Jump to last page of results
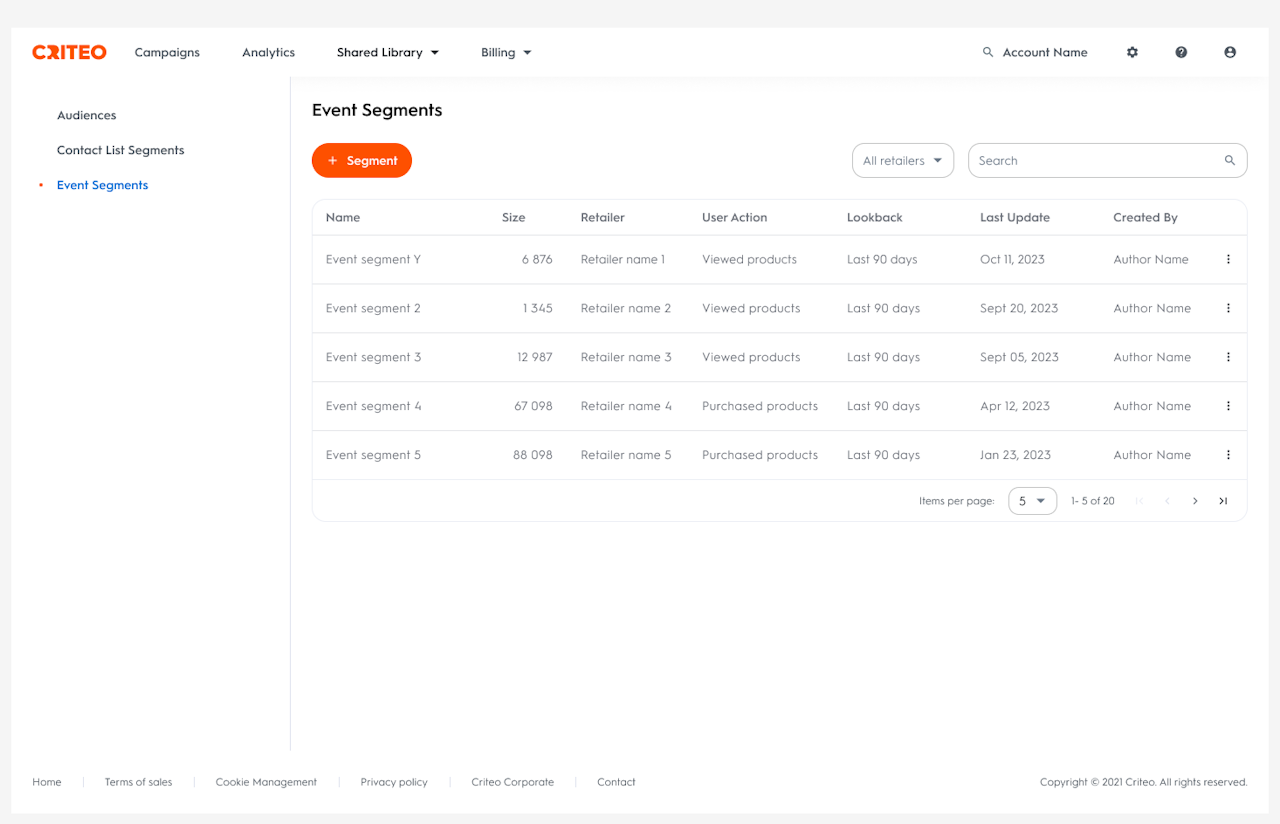 click(x=1223, y=501)
